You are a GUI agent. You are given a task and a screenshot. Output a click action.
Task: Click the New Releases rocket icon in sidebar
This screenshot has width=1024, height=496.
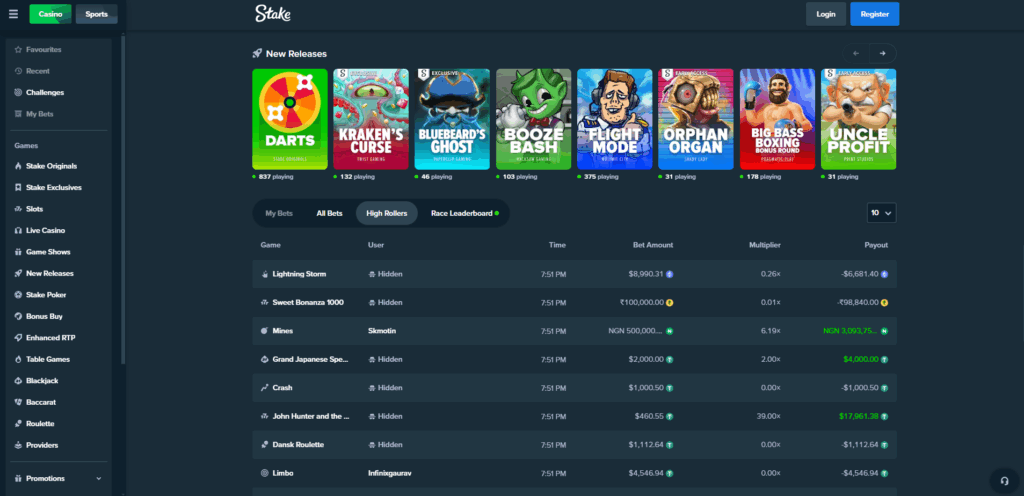18,273
